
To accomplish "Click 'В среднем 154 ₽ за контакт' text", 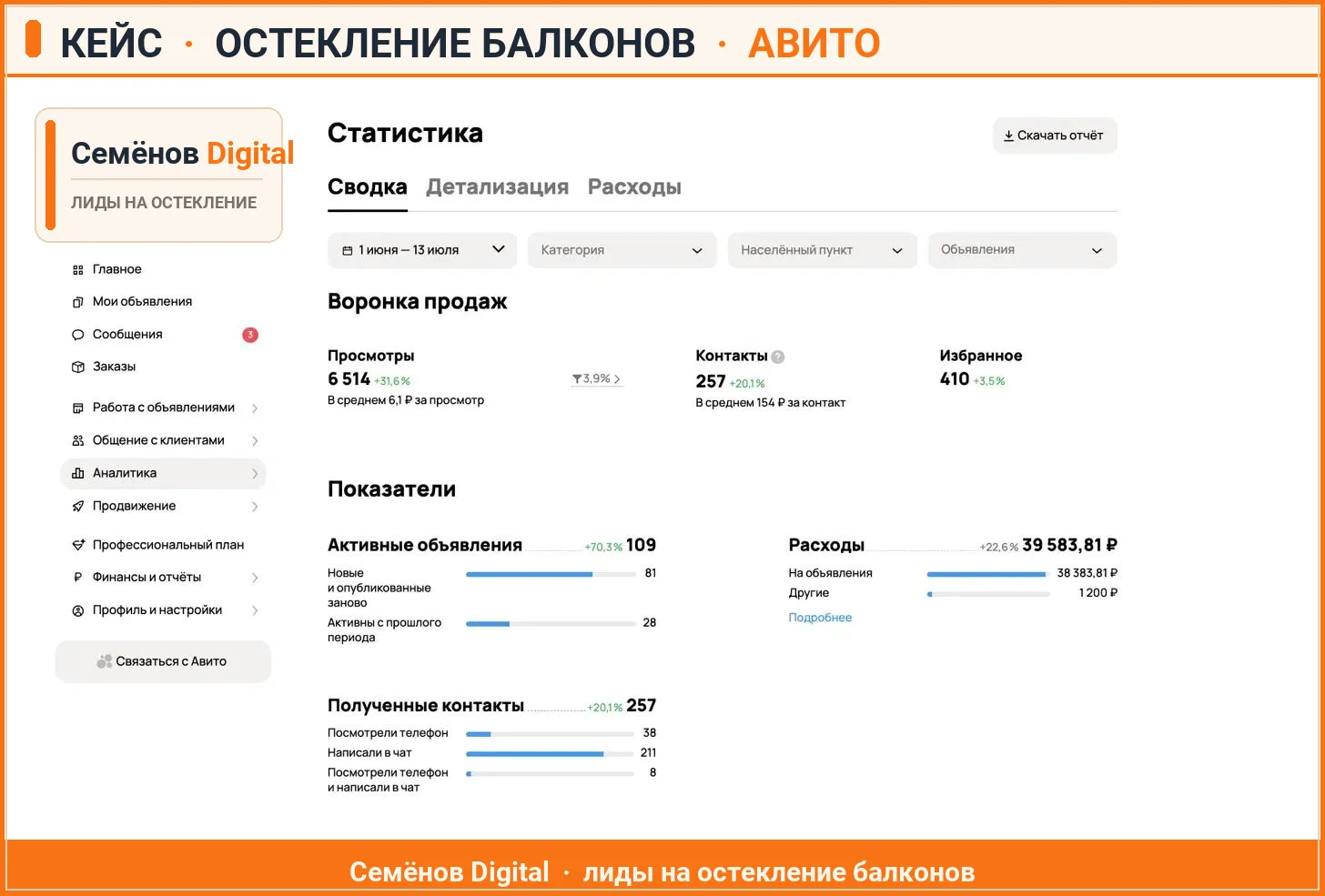I will click(771, 403).
